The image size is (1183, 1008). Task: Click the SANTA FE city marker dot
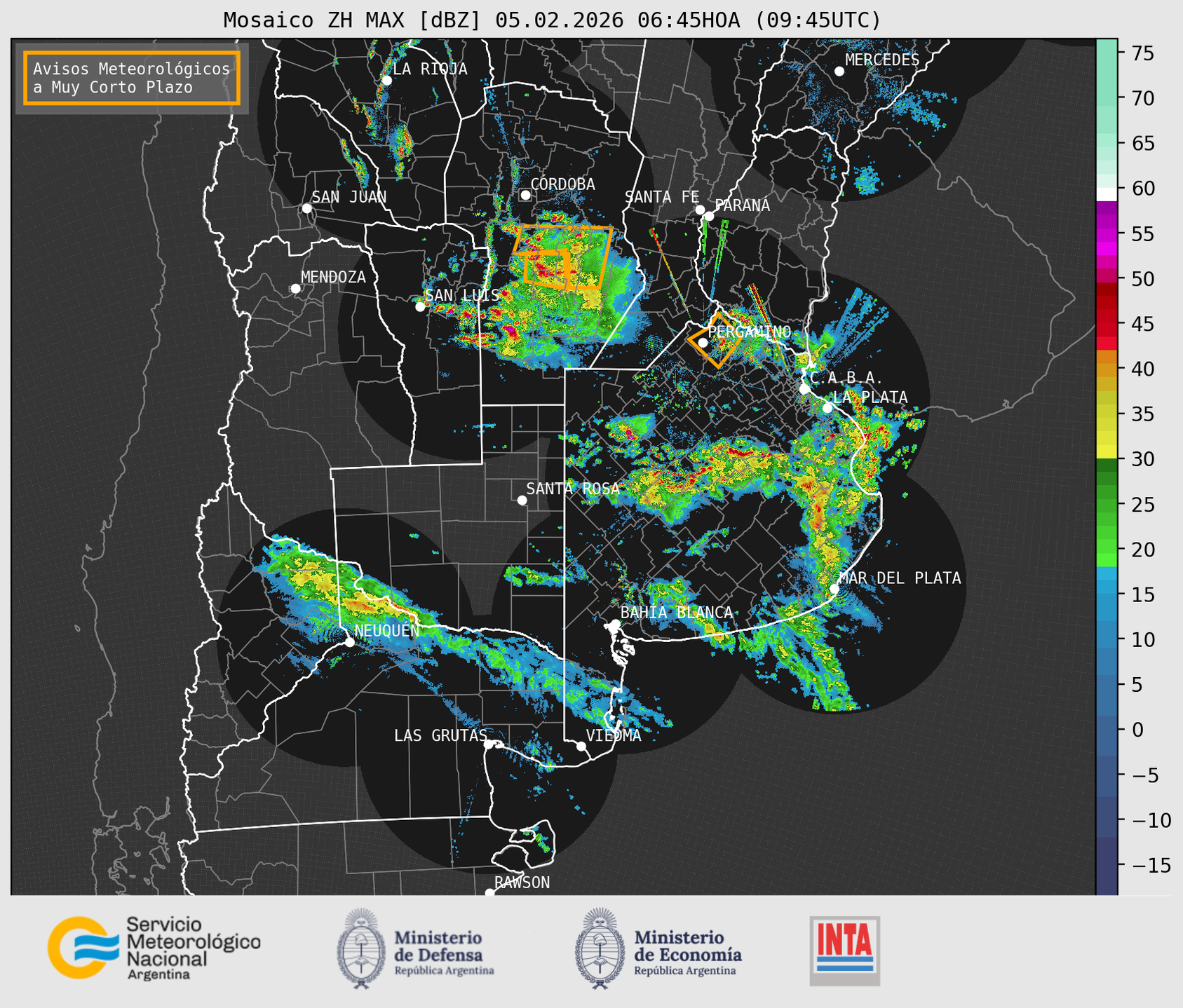(700, 210)
